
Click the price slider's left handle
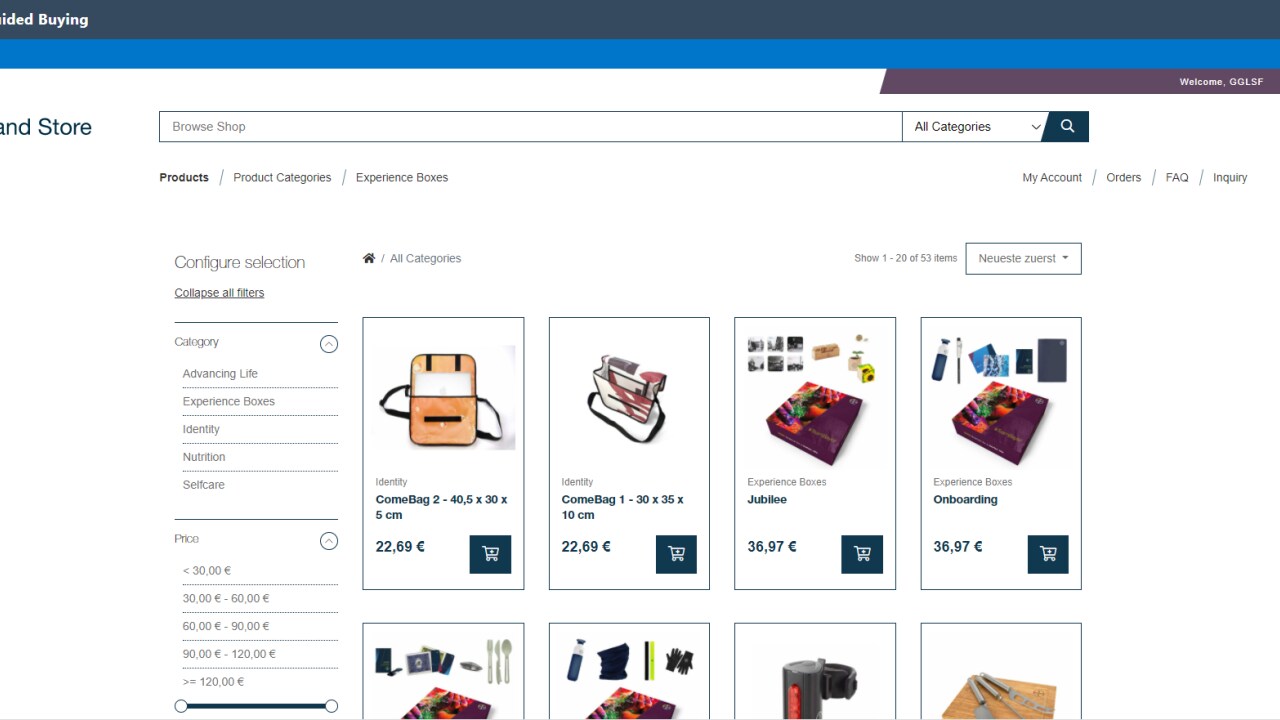point(181,706)
